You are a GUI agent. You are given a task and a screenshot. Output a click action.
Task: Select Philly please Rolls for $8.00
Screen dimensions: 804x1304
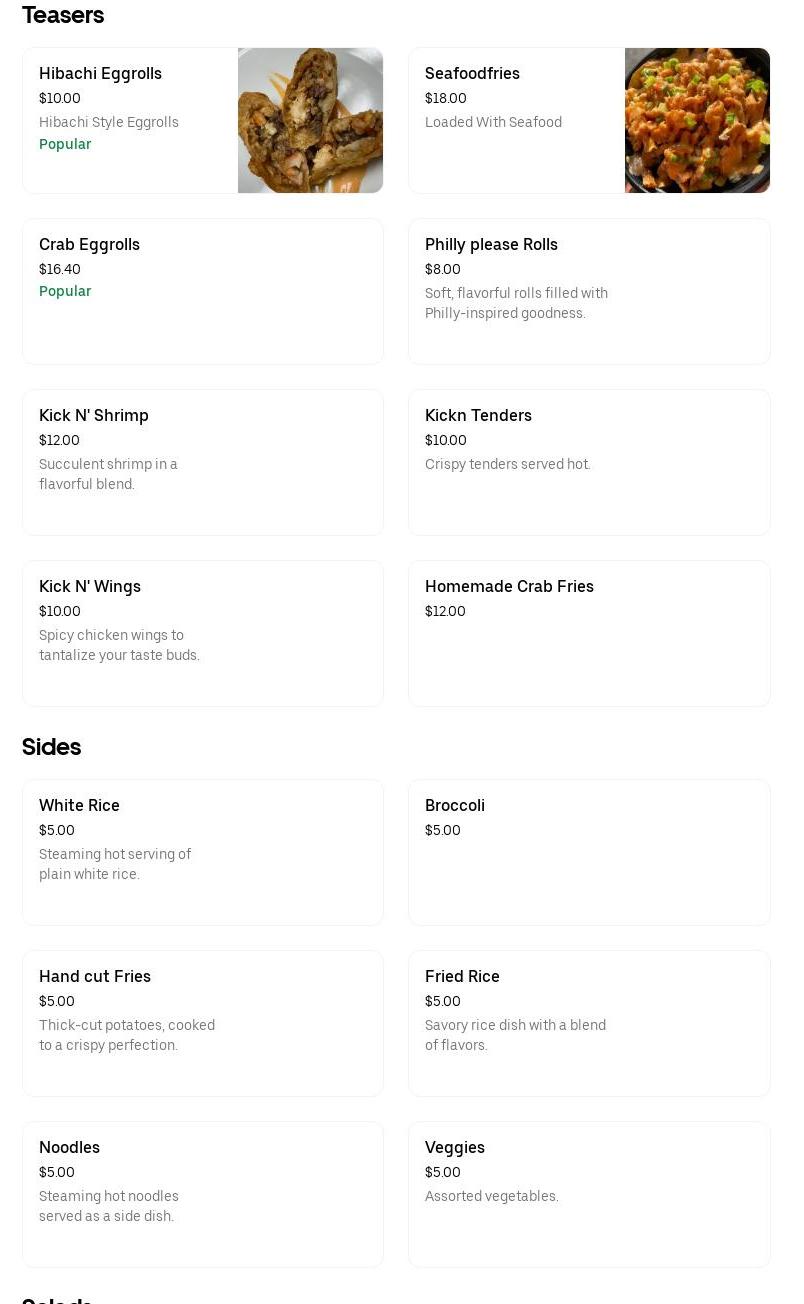point(589,291)
